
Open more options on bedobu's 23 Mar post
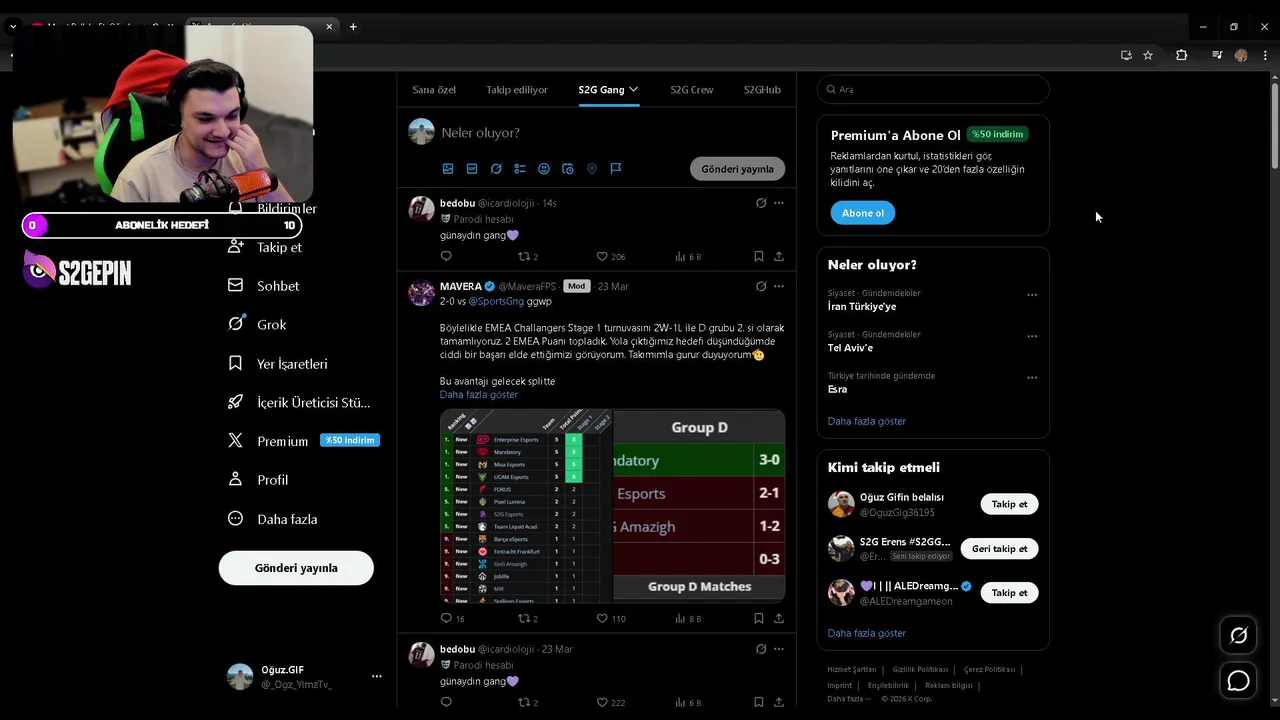(x=779, y=649)
